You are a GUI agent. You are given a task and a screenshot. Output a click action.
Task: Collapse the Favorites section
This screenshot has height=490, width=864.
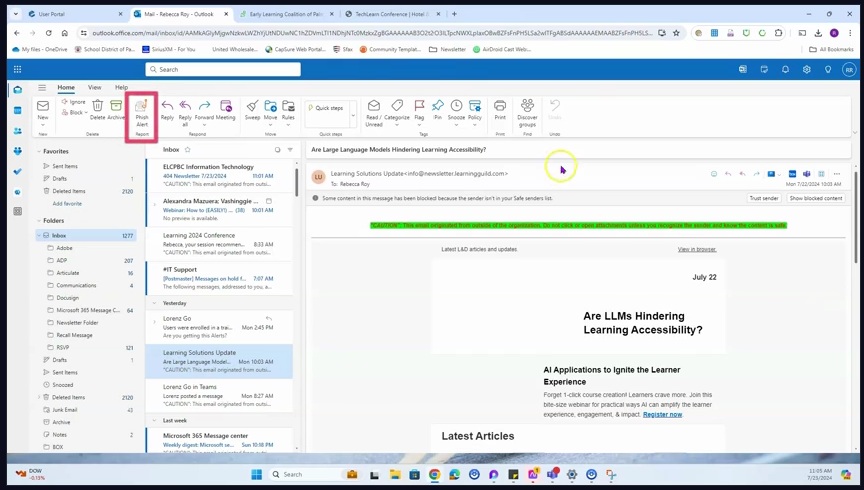pos(39,151)
